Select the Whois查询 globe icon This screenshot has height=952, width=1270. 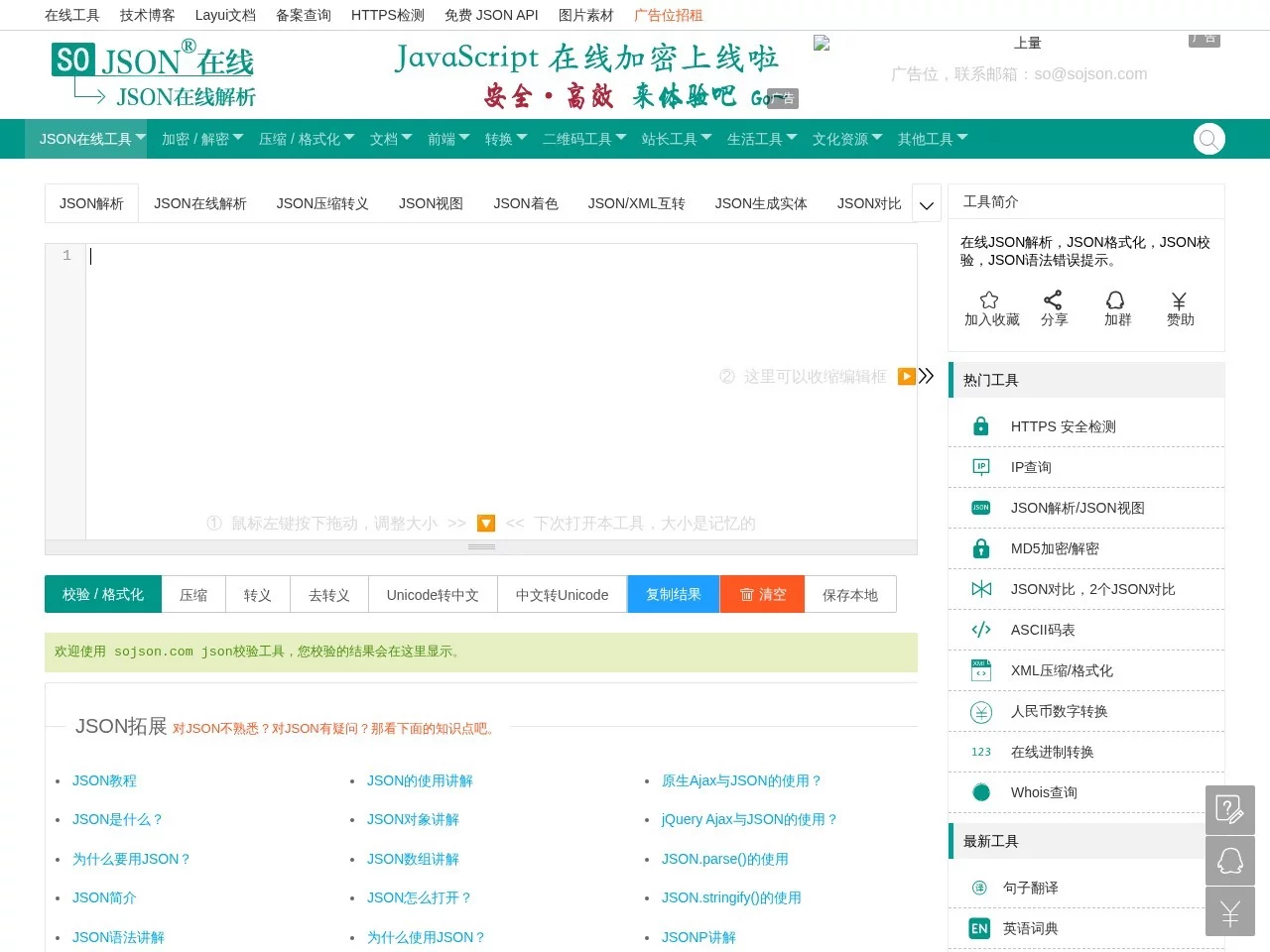tap(980, 791)
